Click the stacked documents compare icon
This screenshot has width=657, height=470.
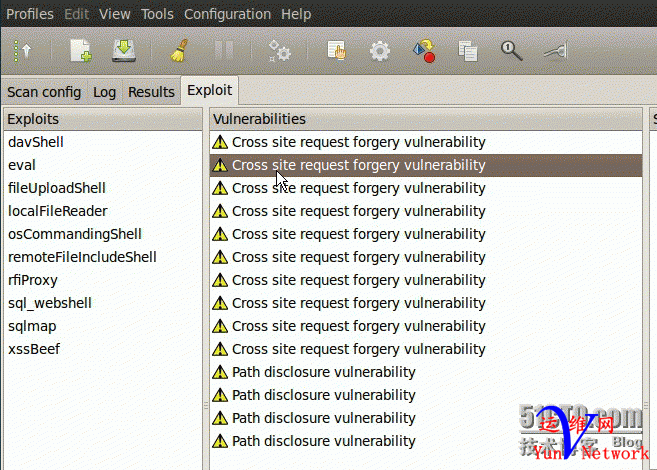[x=467, y=51]
